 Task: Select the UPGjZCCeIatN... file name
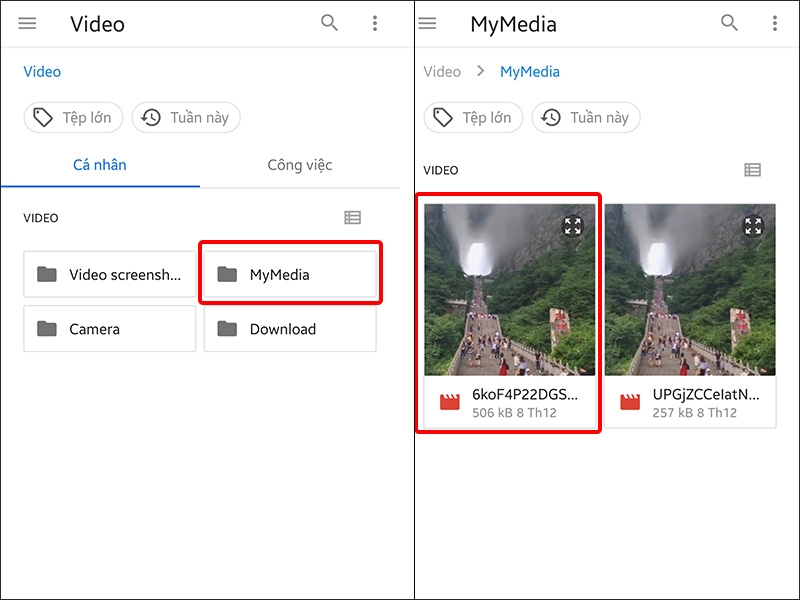click(x=706, y=394)
